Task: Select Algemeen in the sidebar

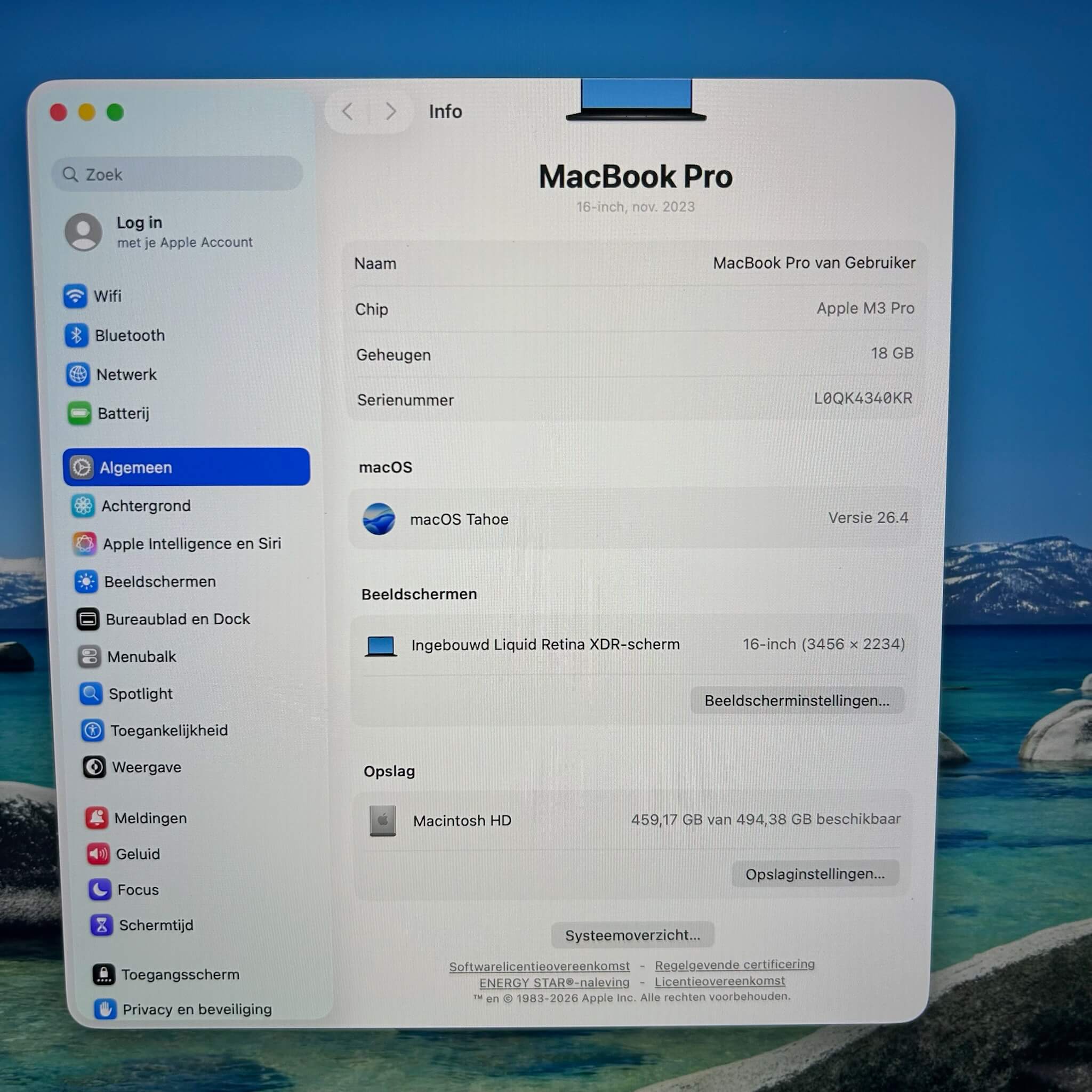Action: [x=187, y=467]
